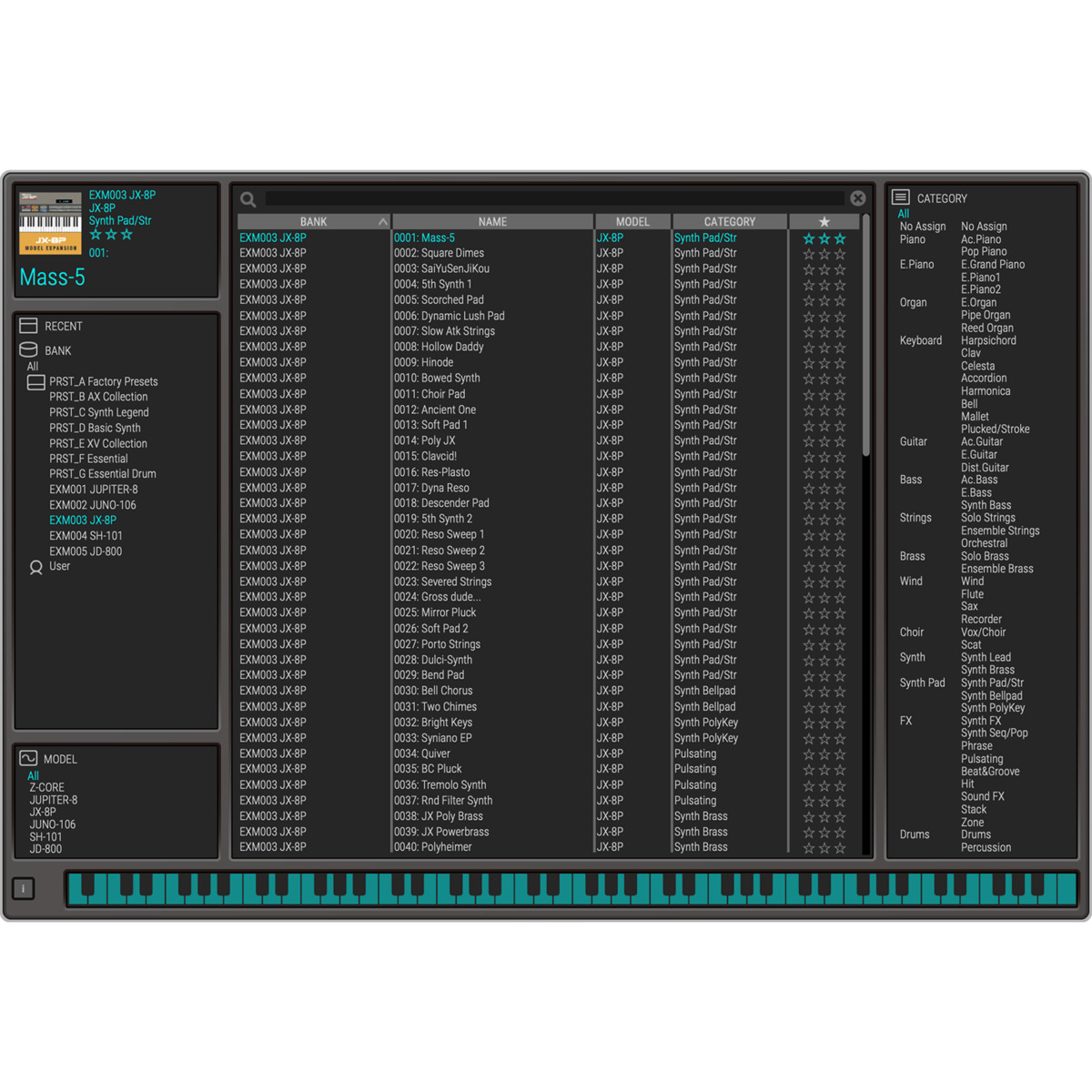The image size is (1092, 1092).
Task: Select preset 0012: Ancient One
Action: tap(435, 409)
